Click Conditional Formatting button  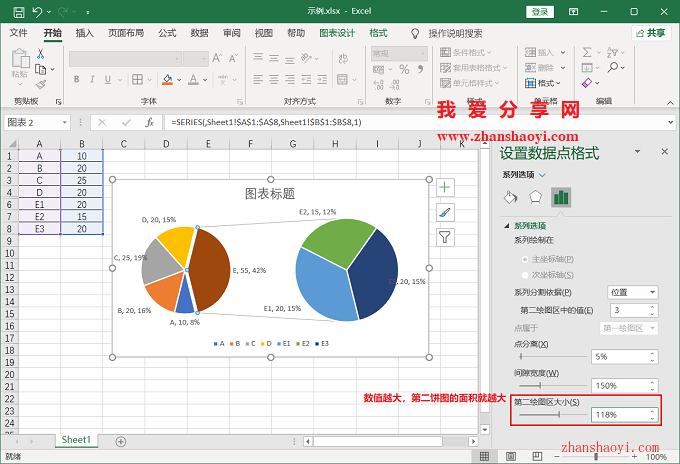point(466,52)
